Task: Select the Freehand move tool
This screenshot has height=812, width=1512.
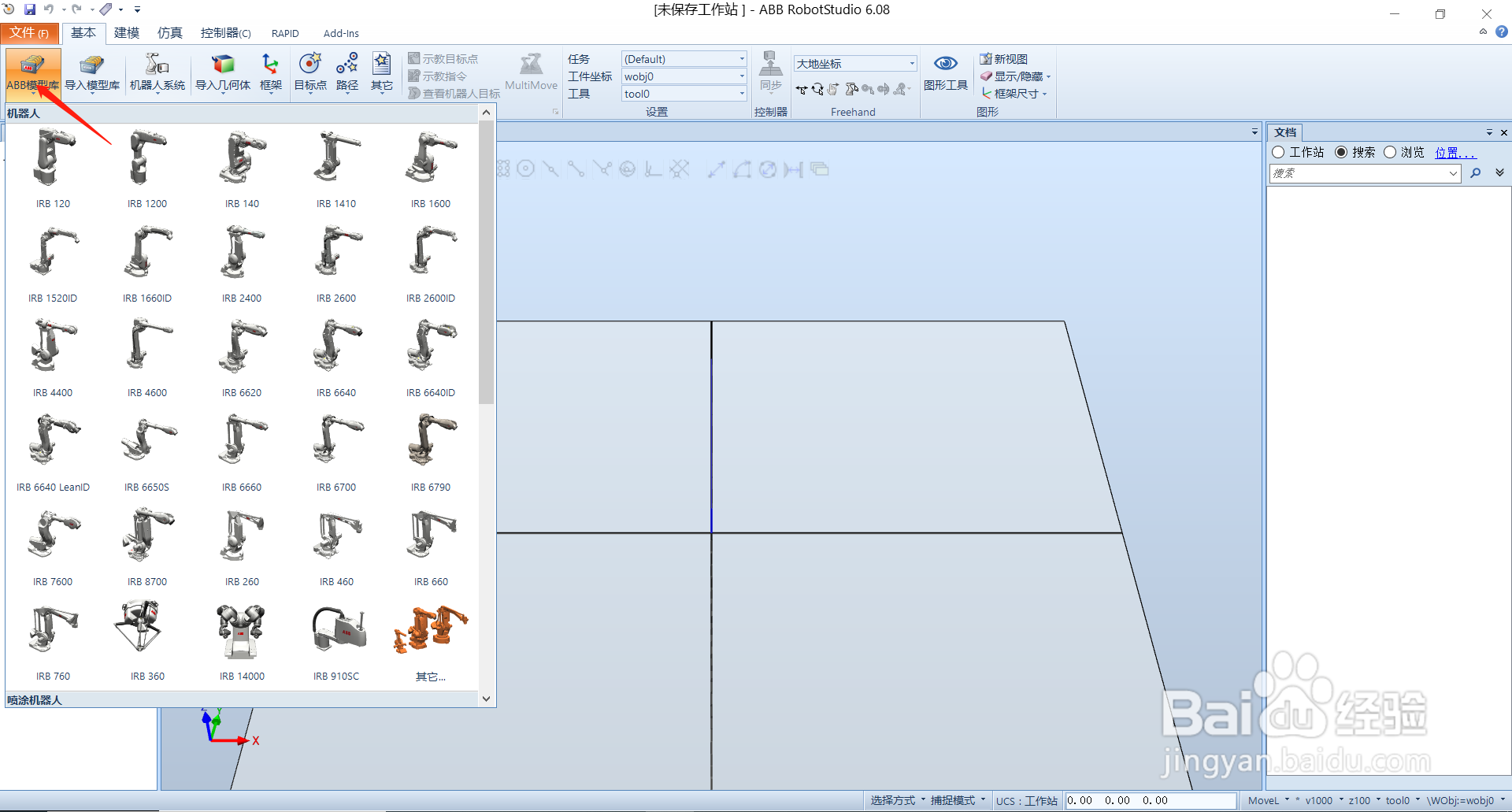Action: point(802,90)
